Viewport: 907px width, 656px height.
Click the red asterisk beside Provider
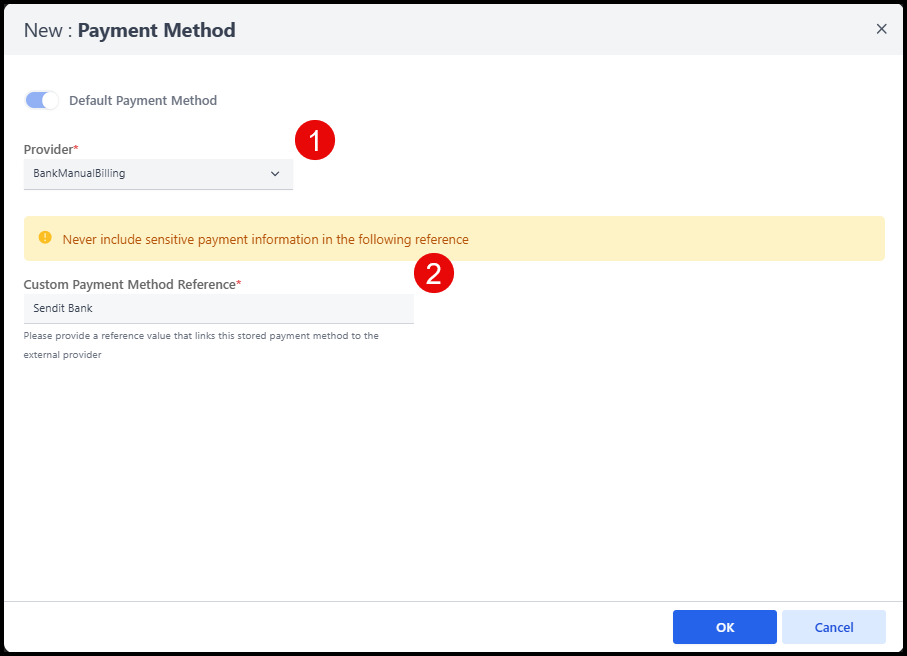point(77,148)
